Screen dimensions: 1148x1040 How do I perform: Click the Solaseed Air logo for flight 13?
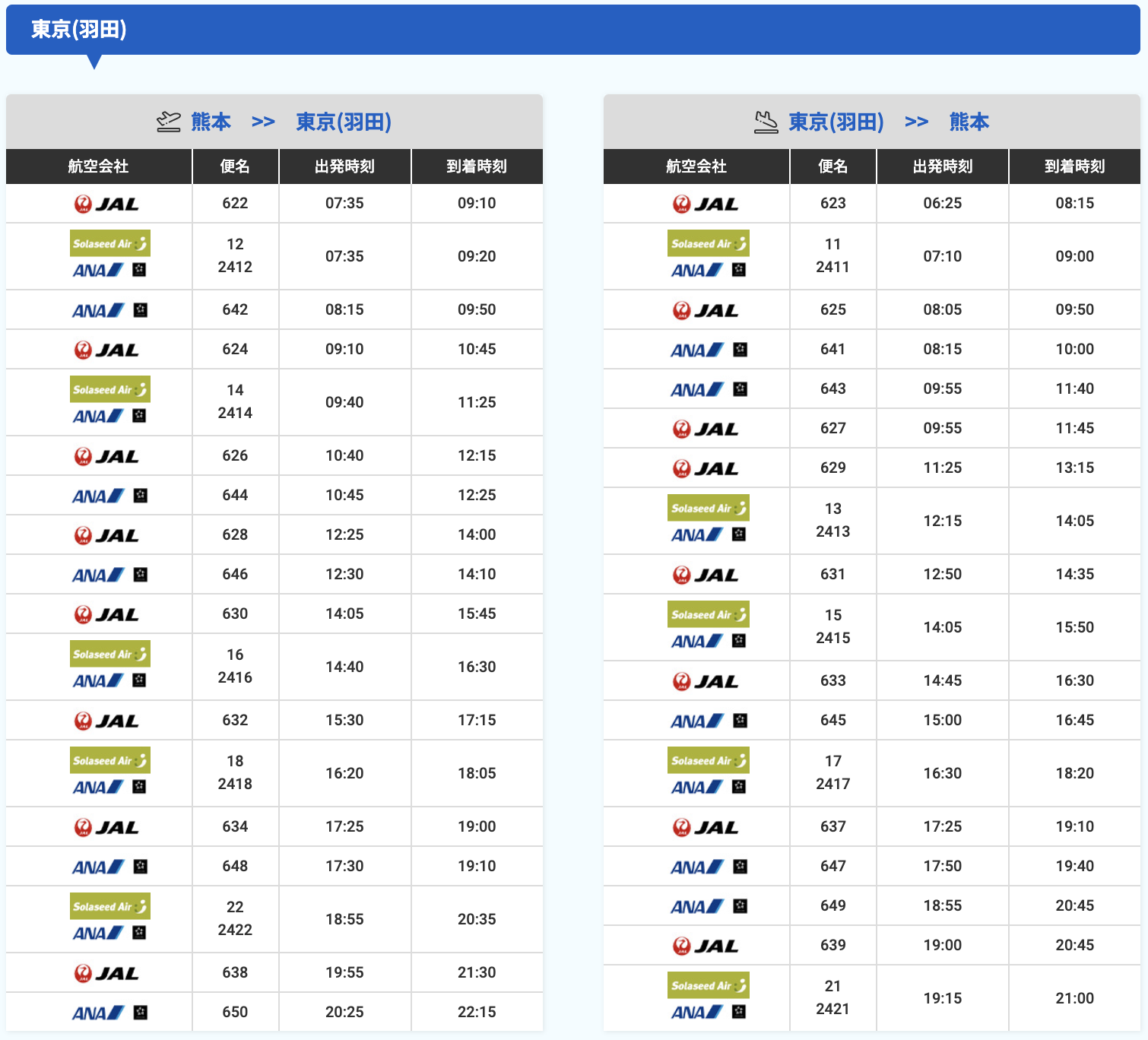pos(709,508)
